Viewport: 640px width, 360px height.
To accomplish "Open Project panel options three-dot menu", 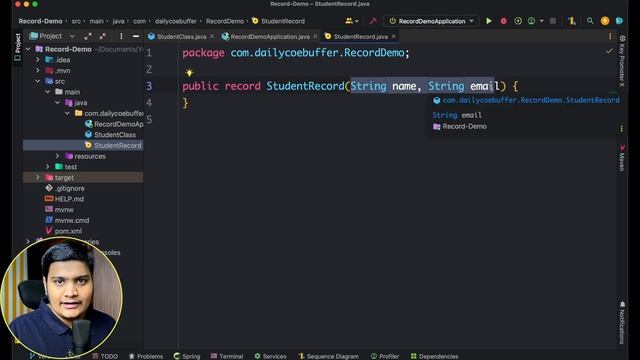I will (x=121, y=36).
